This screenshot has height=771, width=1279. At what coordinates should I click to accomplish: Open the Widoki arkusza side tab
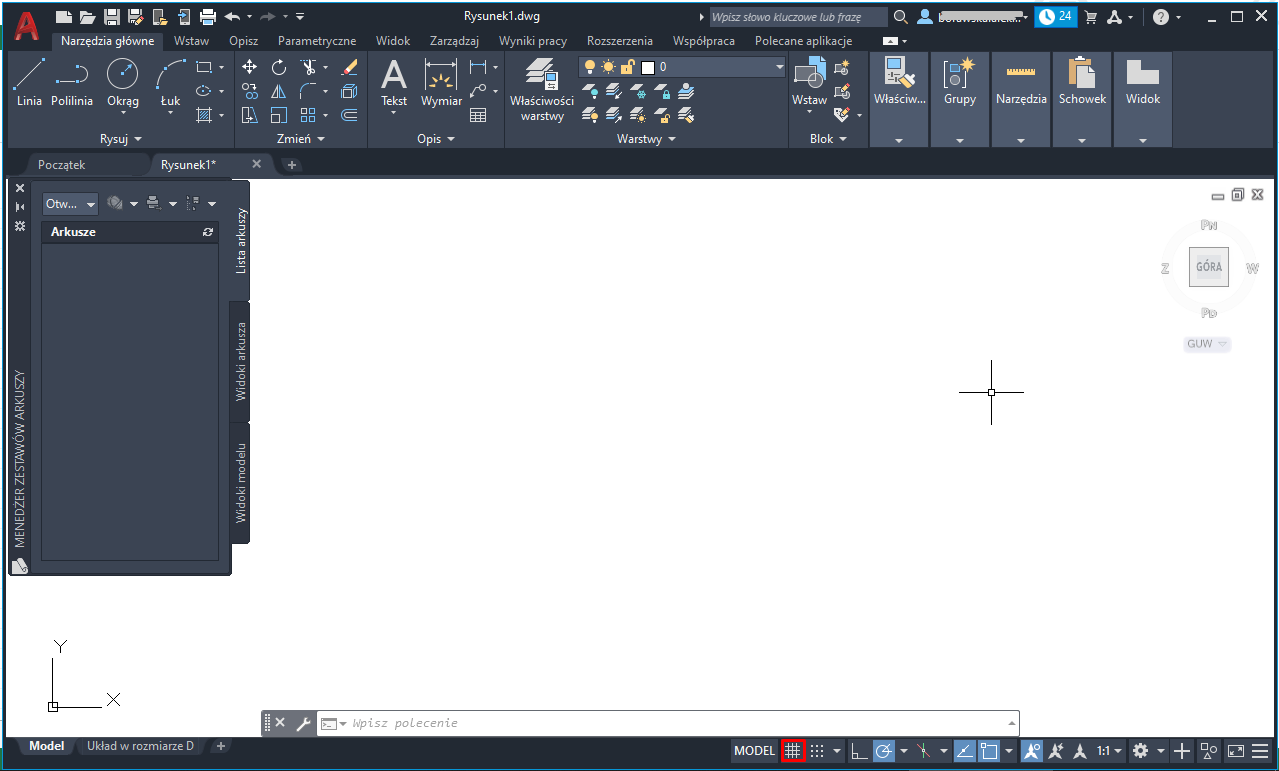[240, 362]
